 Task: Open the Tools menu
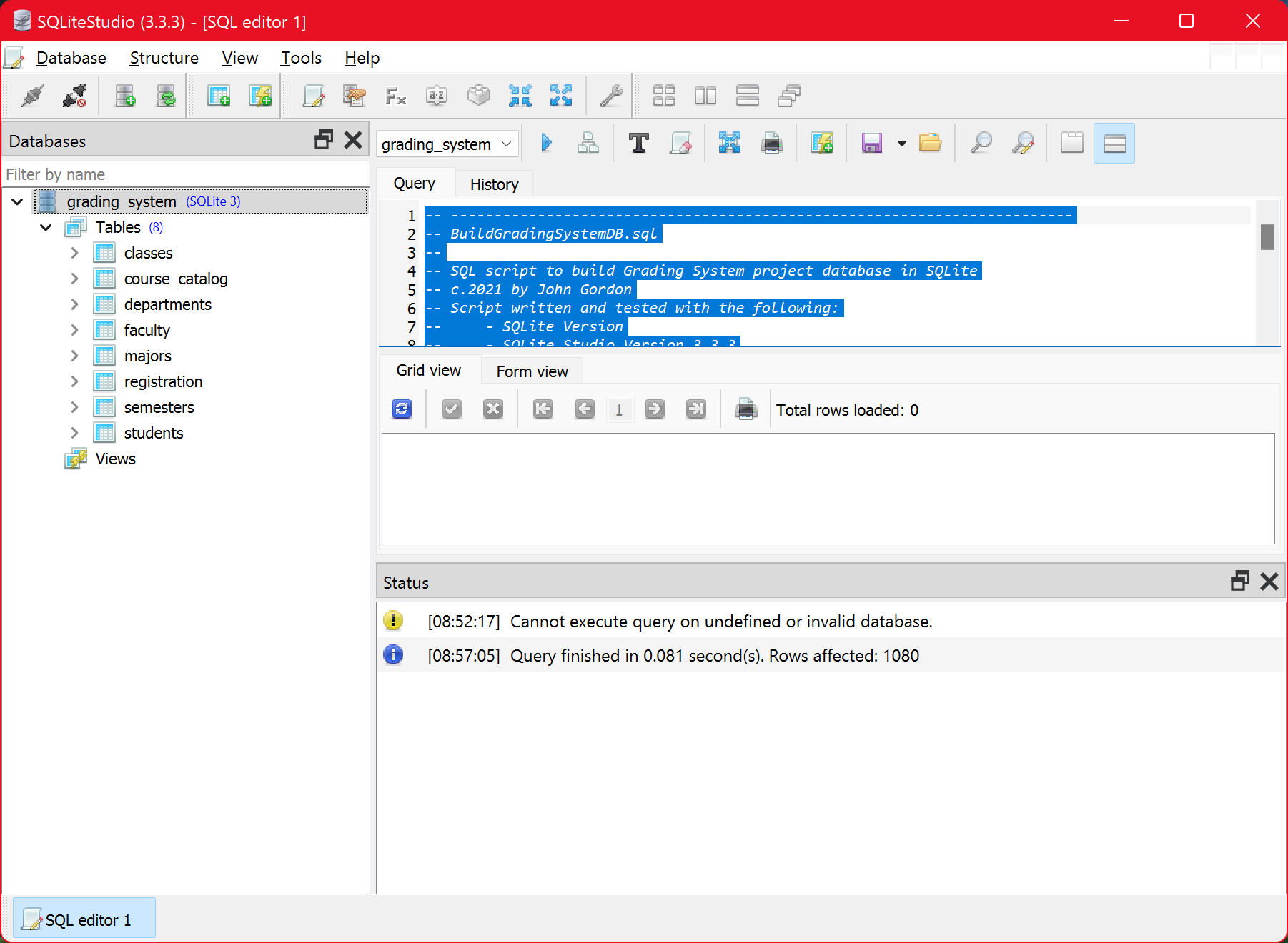click(x=301, y=58)
